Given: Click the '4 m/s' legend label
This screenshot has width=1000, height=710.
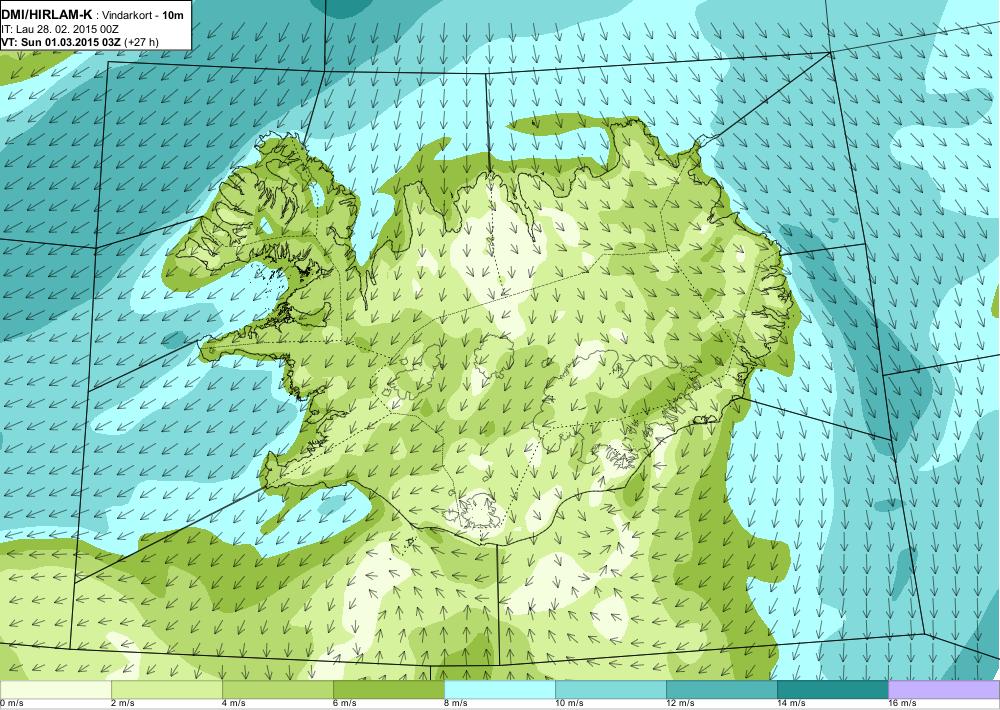Looking at the screenshot, I should pos(234,704).
